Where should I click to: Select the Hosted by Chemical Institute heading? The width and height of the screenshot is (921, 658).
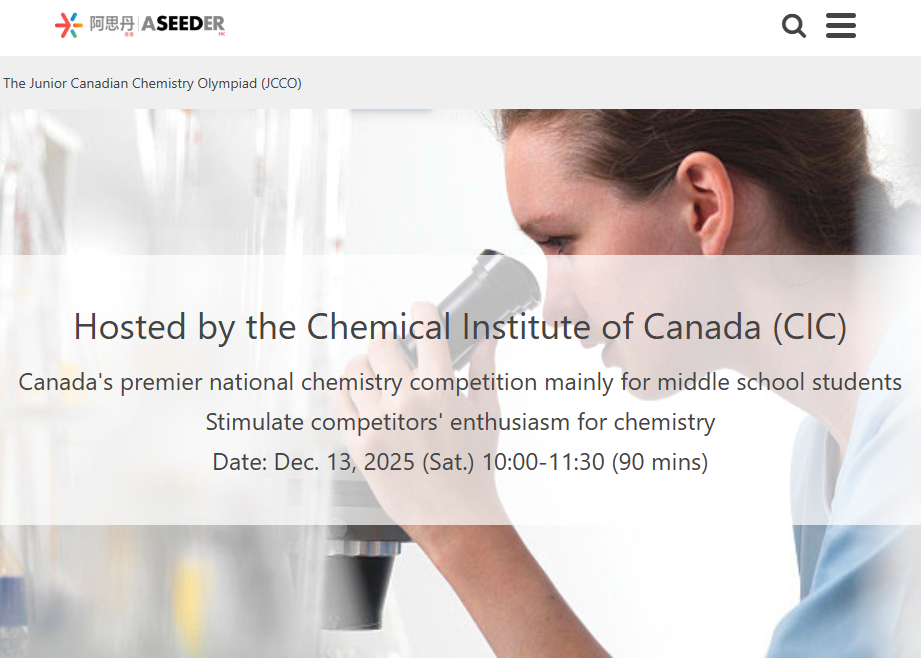(460, 327)
